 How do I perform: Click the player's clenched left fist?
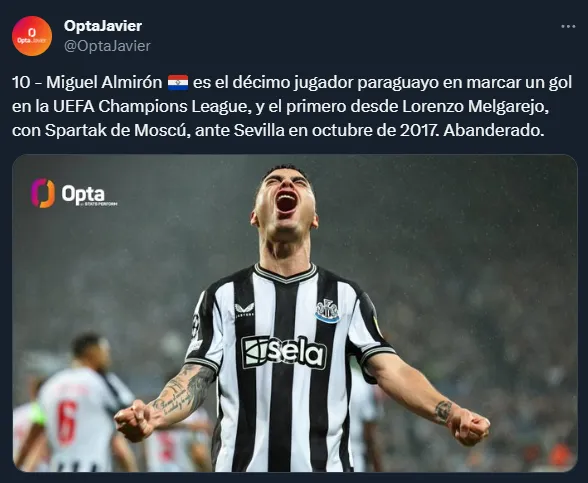469,427
